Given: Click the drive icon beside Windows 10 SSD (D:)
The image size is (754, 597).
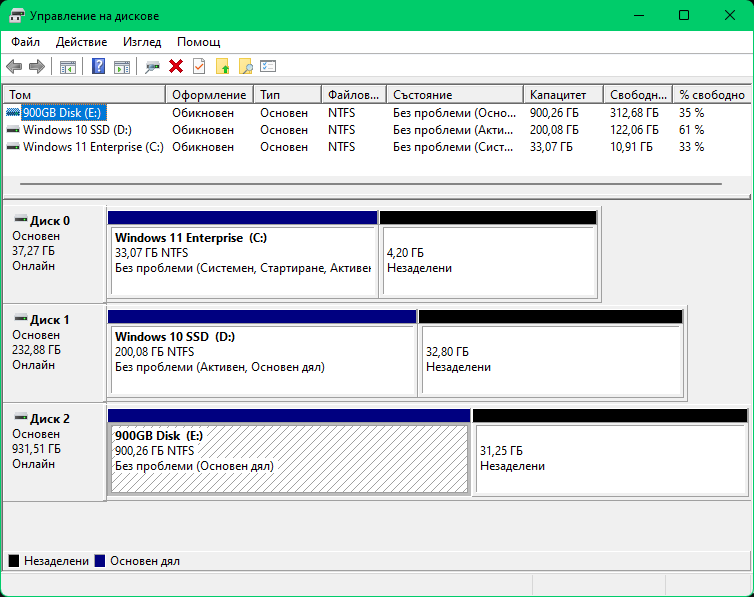Looking at the screenshot, I should 13,130.
